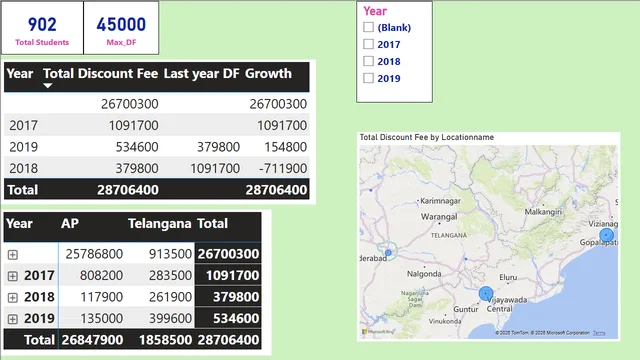Open the Terms link on the map
Viewport: 640px width, 360px height.
coord(599,333)
